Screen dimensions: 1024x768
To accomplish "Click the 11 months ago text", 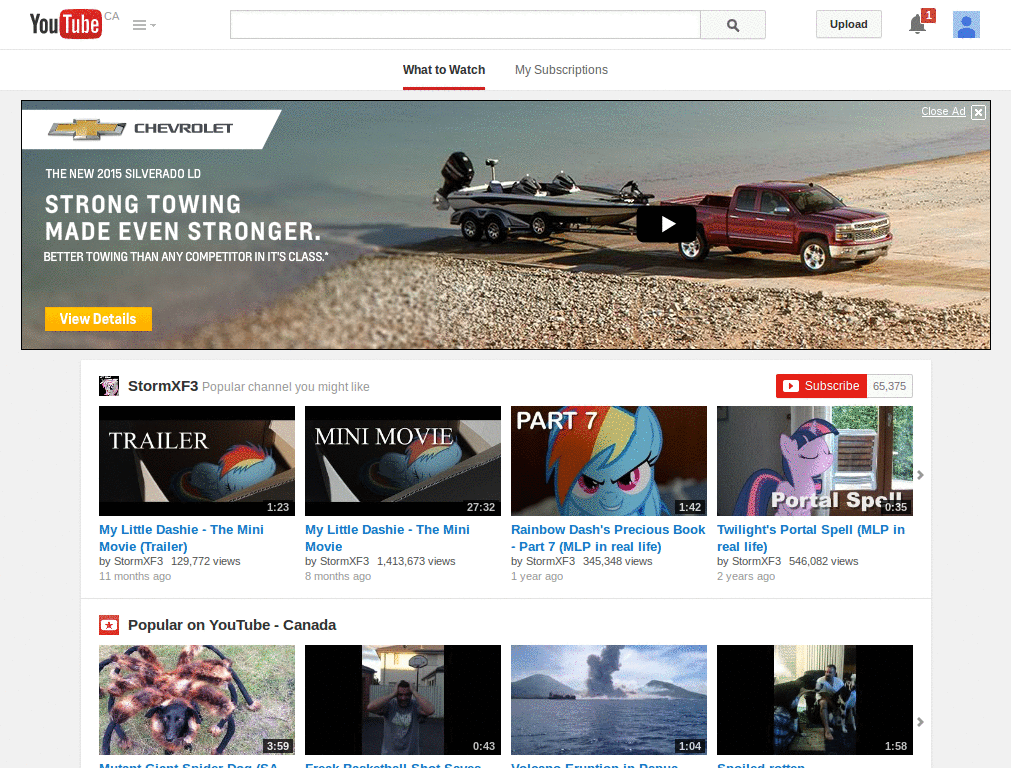I will click(135, 576).
